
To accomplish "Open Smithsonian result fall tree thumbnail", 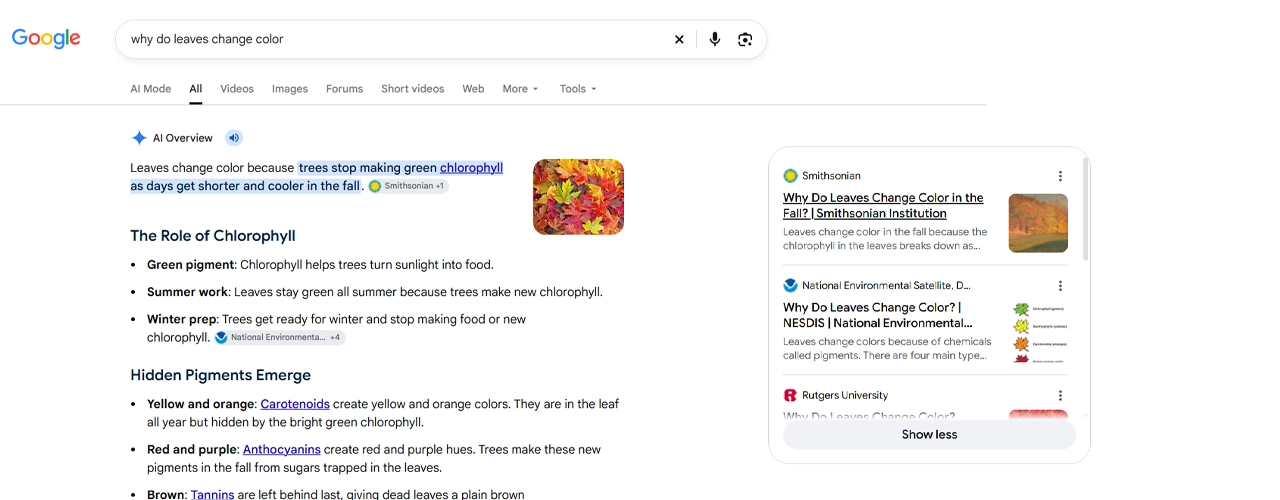I will click(x=1038, y=223).
